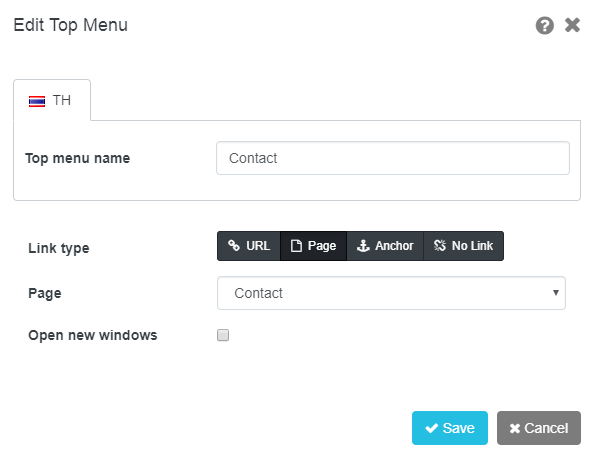The height and width of the screenshot is (457, 593).
Task: Click the X icon on Cancel
Action: coord(515,428)
